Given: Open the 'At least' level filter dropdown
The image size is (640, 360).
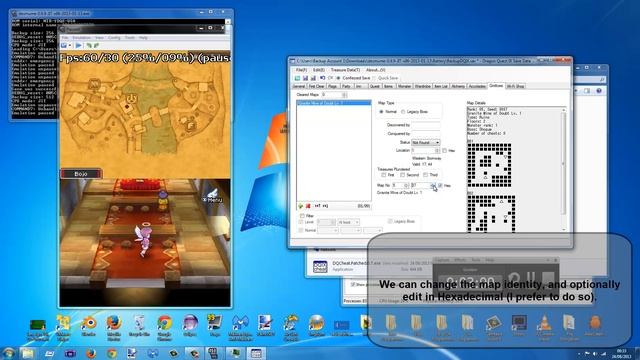Looking at the screenshot, I should pyautogui.click(x=348, y=222).
